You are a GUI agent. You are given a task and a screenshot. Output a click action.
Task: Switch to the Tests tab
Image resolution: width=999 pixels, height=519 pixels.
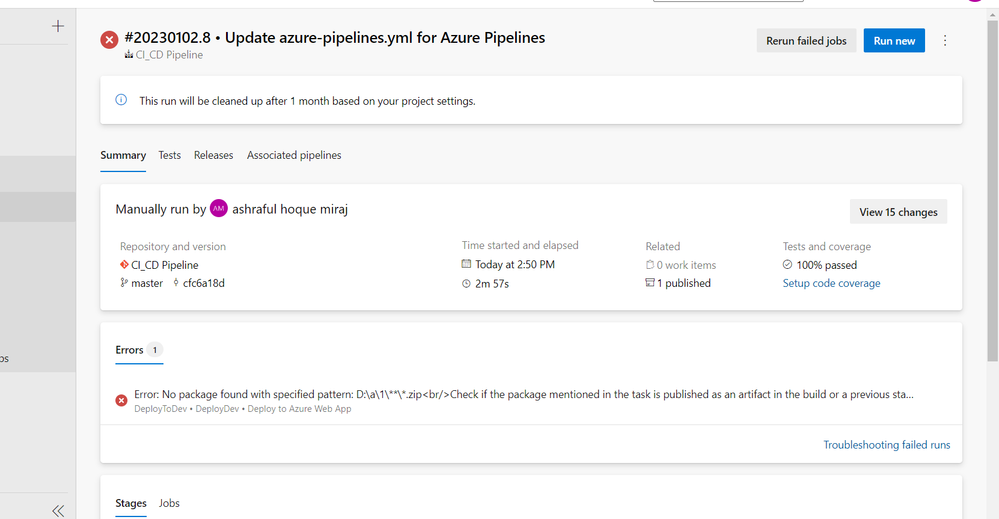169,155
